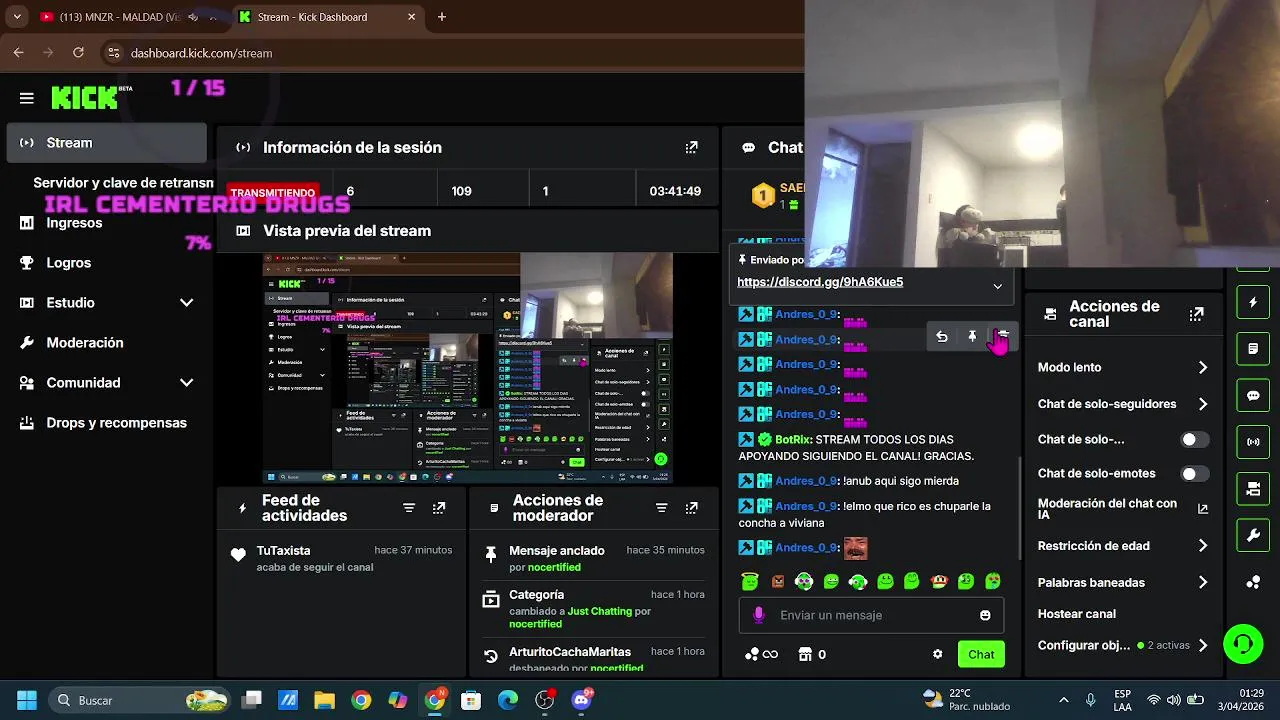
Task: Open the emoji picker in message box
Action: click(x=985, y=615)
